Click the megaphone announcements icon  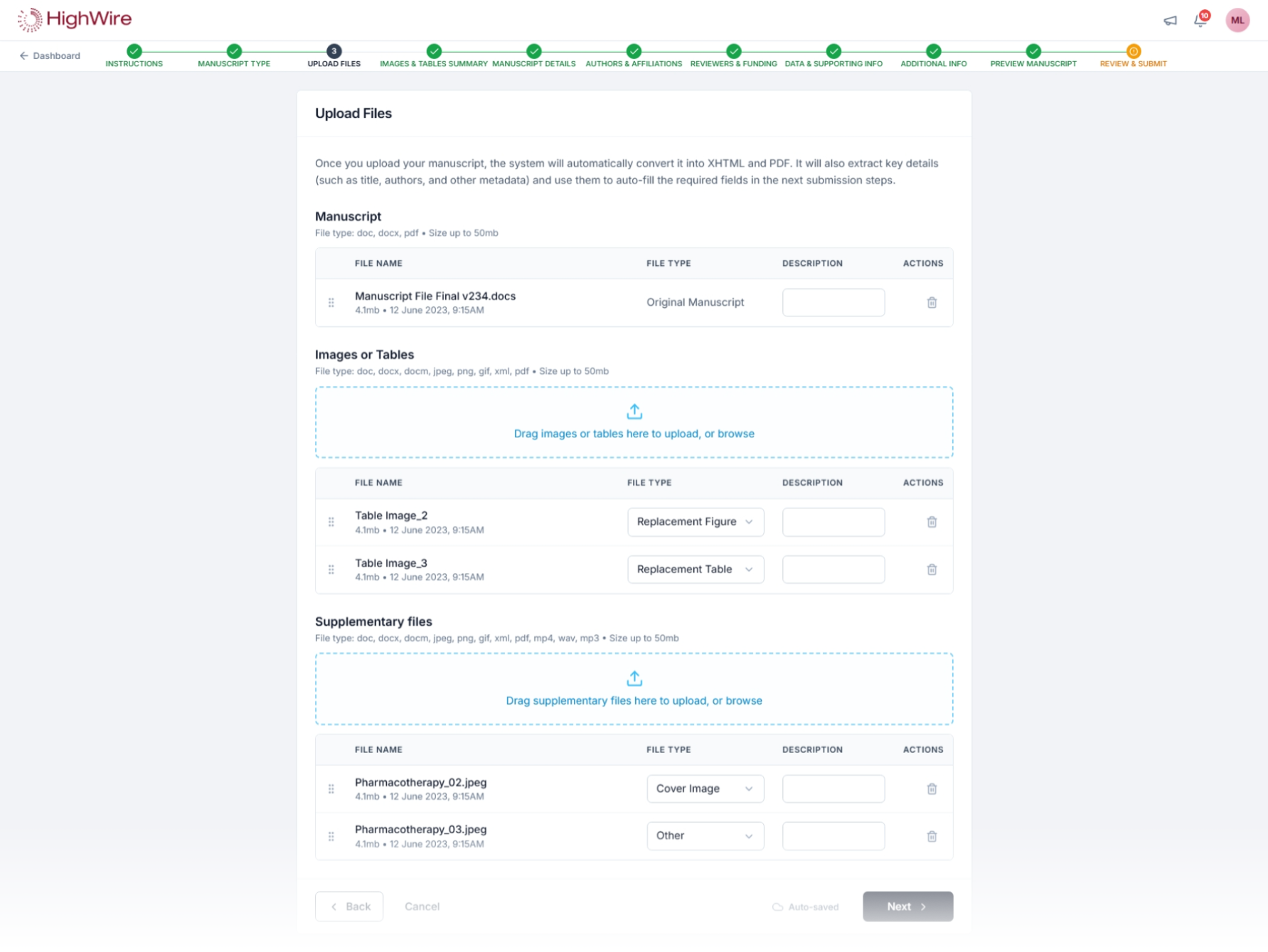[1170, 21]
